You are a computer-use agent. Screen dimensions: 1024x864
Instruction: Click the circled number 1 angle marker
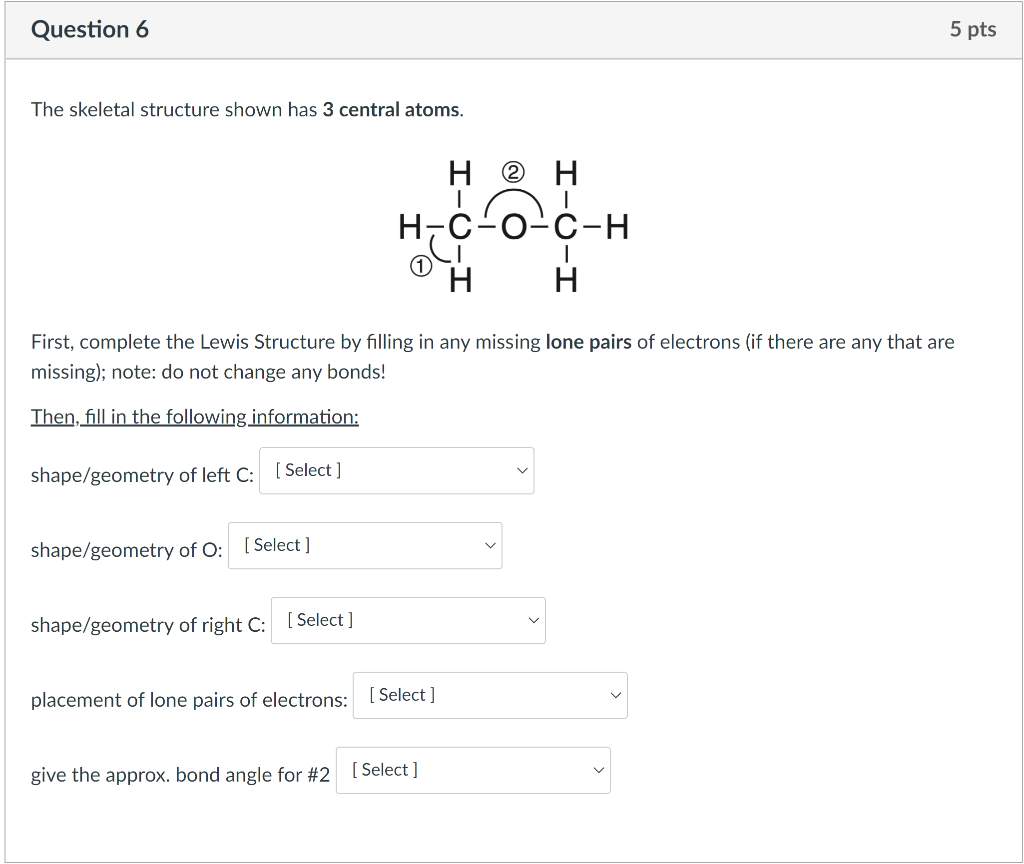(421, 267)
